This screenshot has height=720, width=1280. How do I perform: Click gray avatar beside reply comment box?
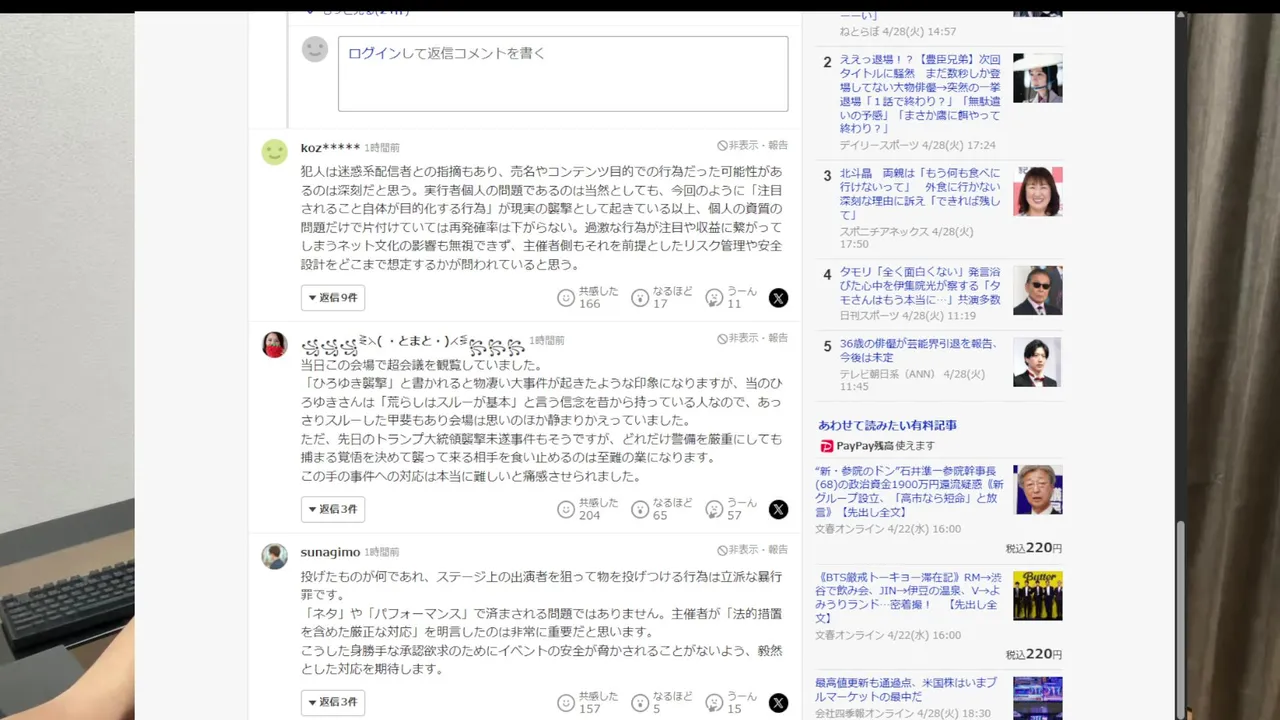(x=315, y=49)
